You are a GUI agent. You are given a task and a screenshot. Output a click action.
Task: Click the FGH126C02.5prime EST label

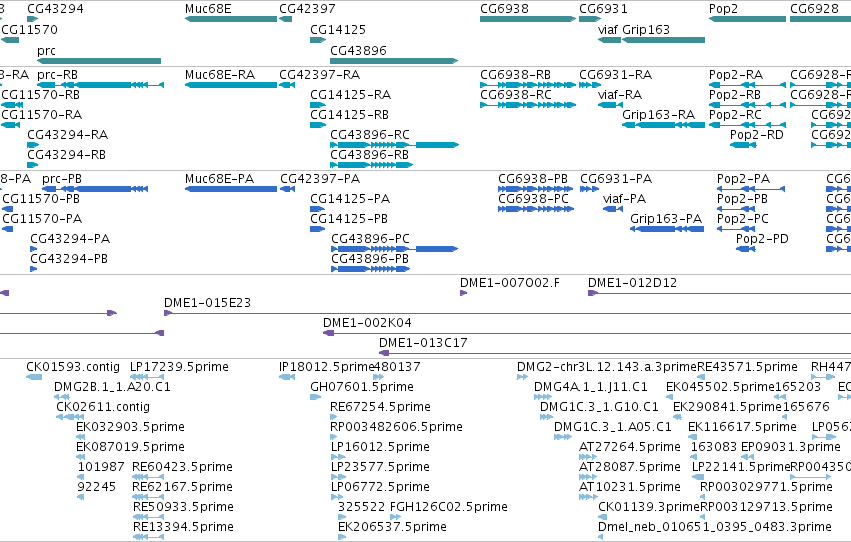pos(449,507)
